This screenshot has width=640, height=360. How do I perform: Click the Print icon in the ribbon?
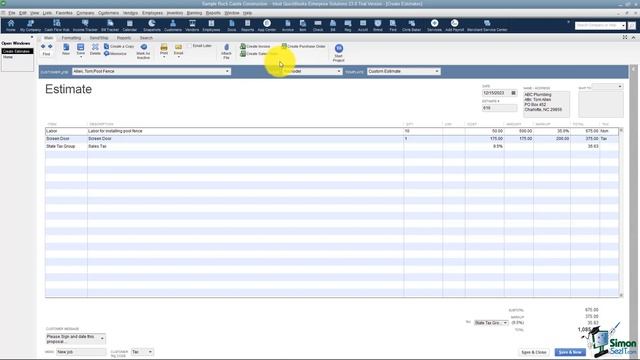164,49
